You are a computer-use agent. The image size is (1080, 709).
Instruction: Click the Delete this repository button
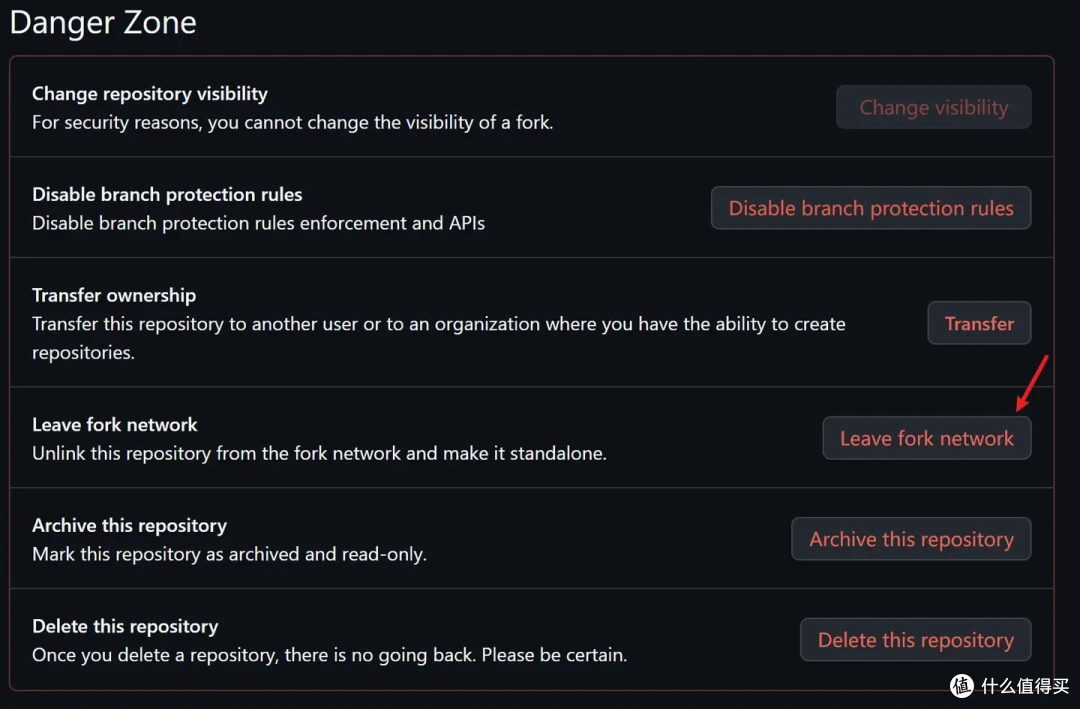click(x=915, y=639)
